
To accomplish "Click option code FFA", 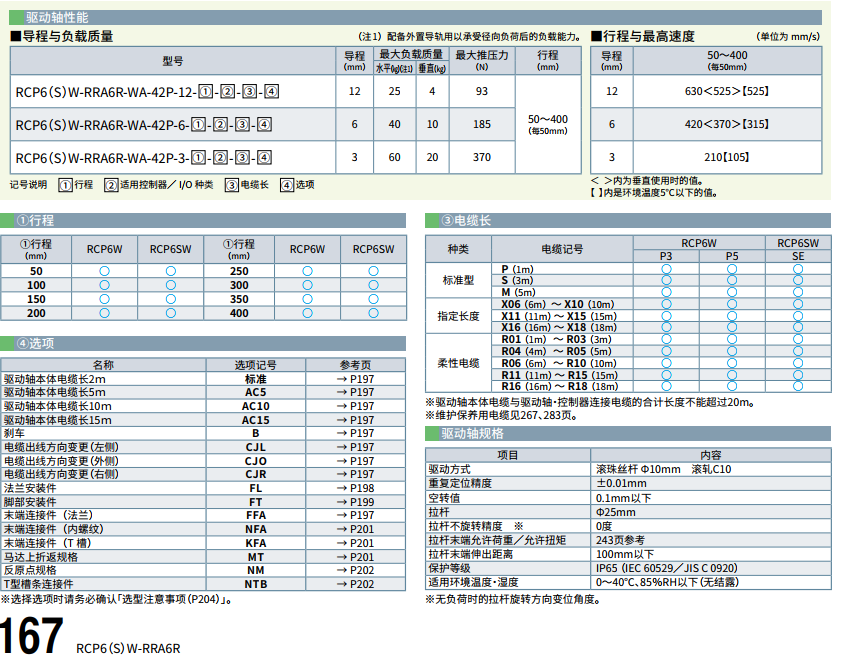I will (x=256, y=515).
